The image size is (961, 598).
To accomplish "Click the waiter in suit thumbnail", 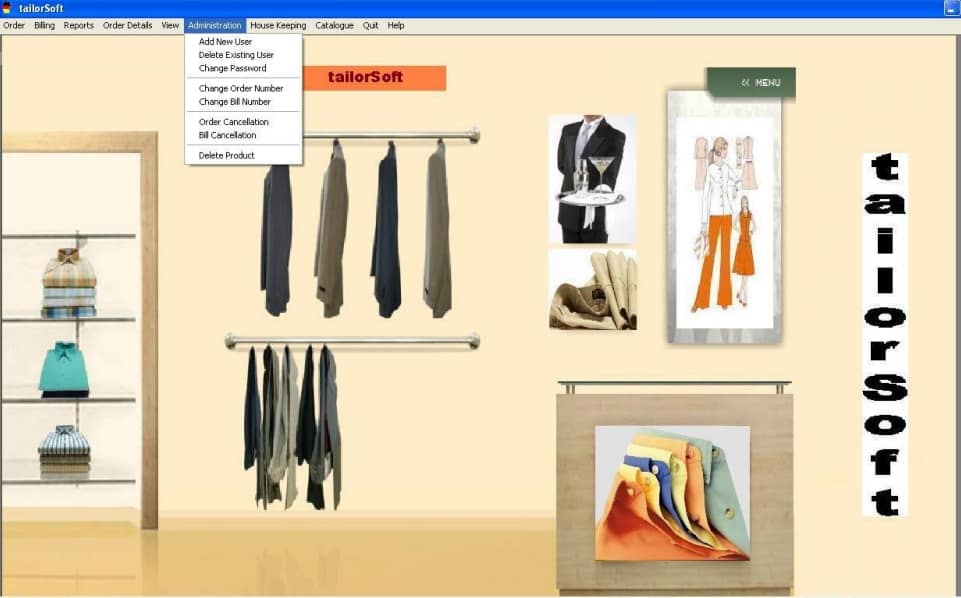I will [591, 179].
